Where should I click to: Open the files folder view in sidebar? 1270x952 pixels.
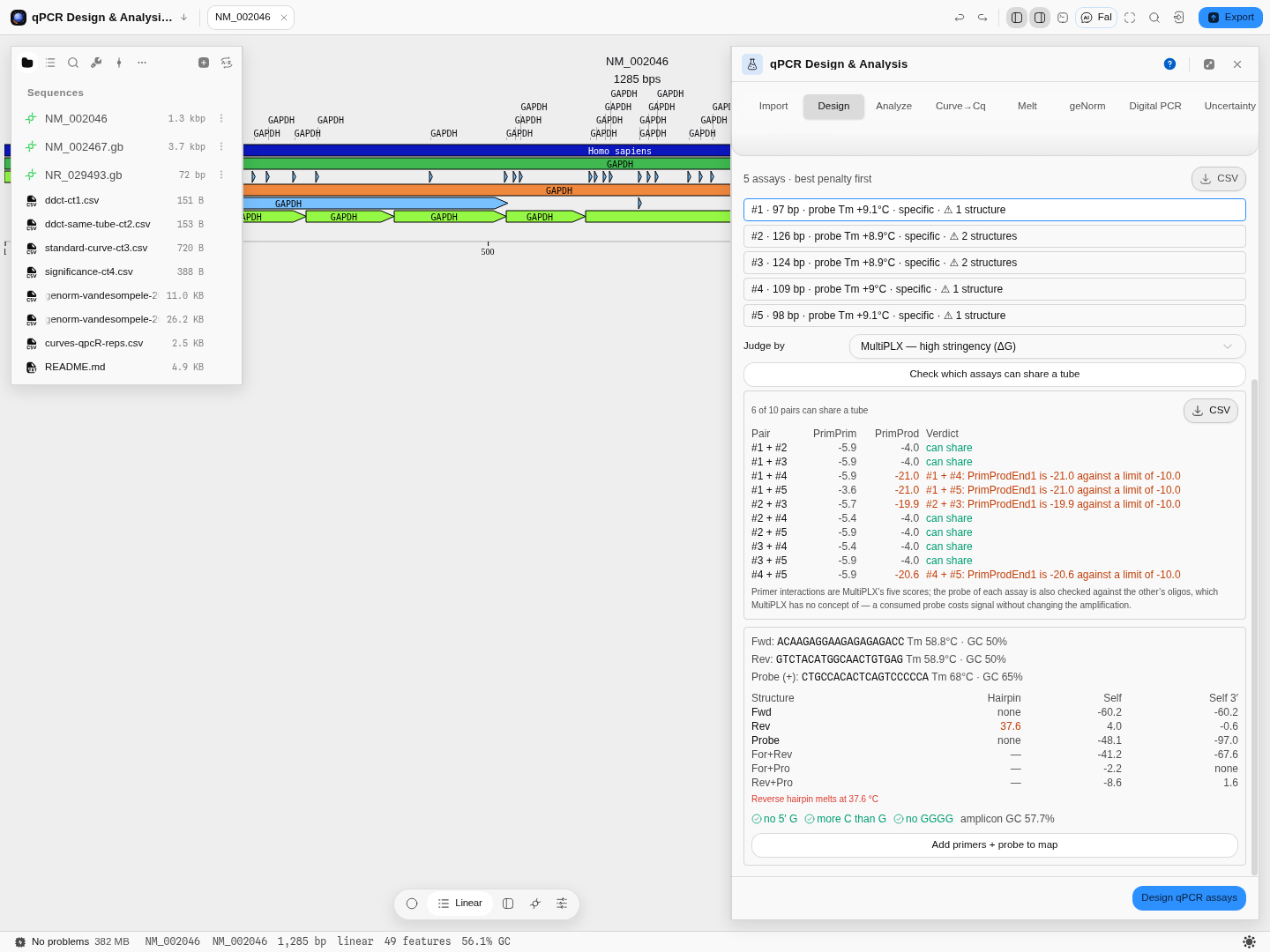27,63
